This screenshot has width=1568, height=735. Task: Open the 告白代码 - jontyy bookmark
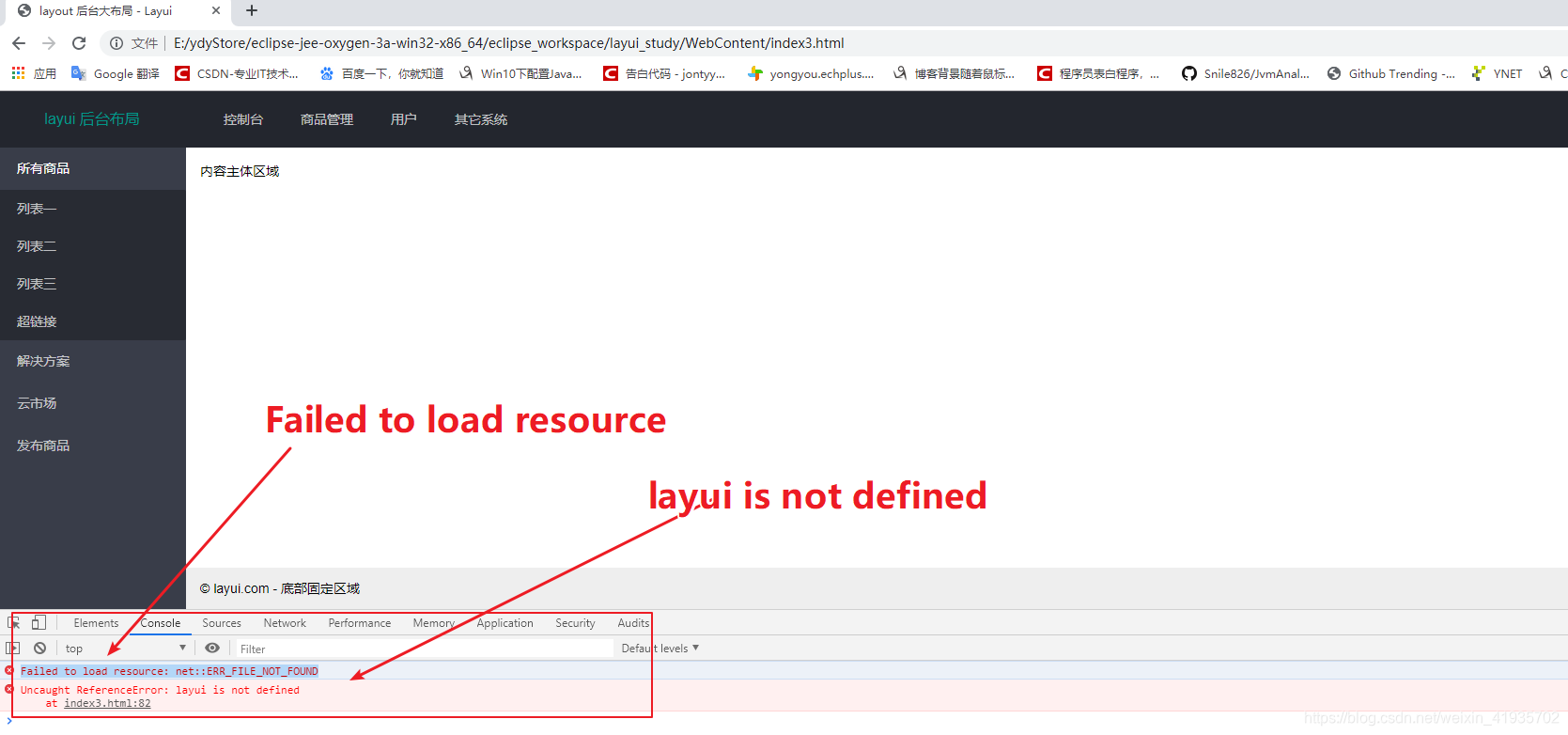(x=664, y=73)
